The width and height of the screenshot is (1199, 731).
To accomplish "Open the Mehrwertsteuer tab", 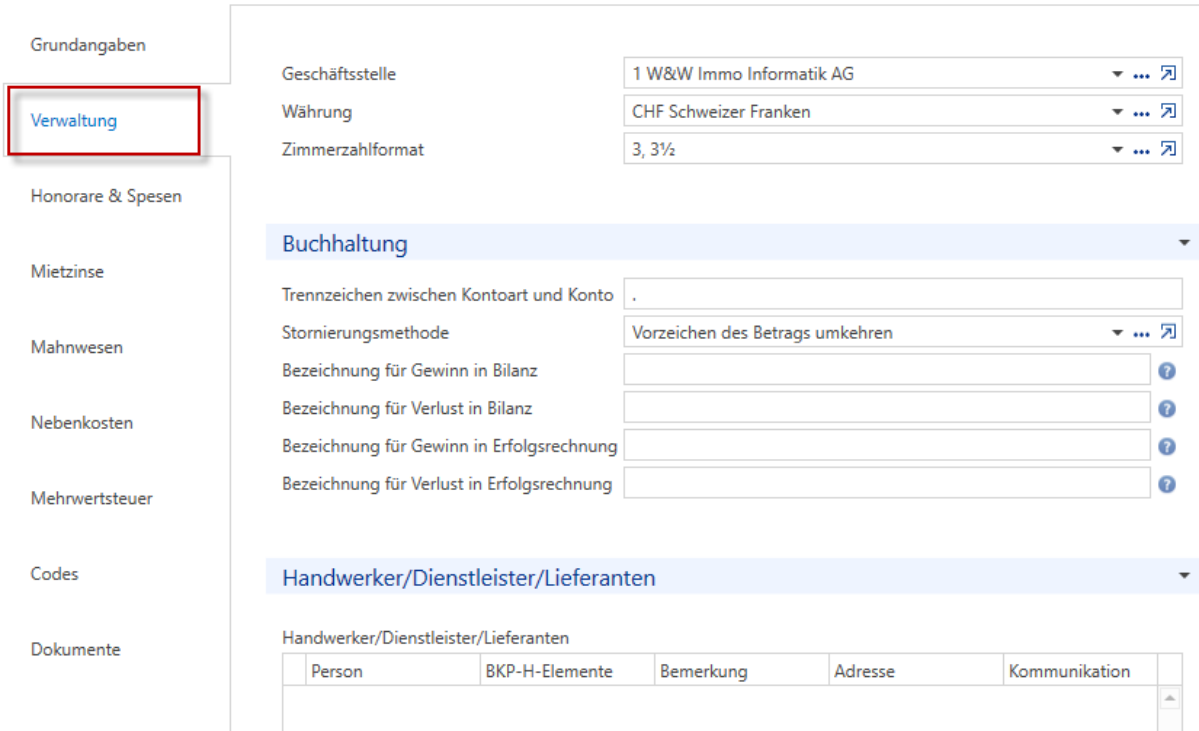I will (x=92, y=499).
